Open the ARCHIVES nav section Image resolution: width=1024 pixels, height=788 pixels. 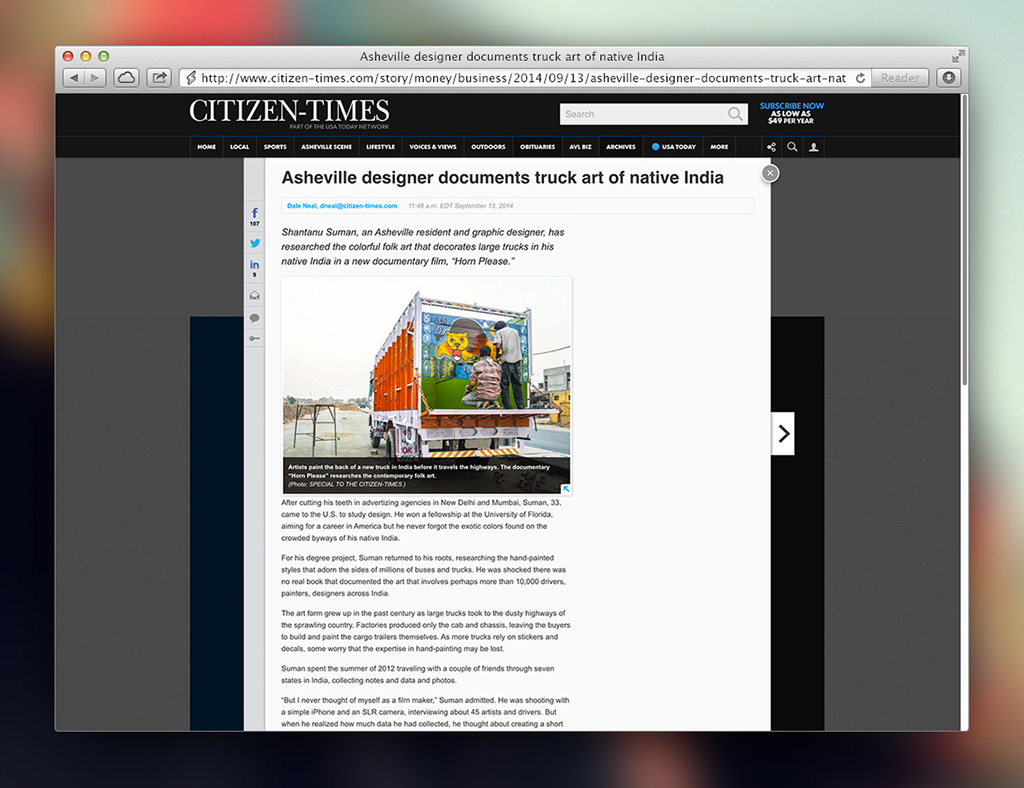pyautogui.click(x=620, y=147)
